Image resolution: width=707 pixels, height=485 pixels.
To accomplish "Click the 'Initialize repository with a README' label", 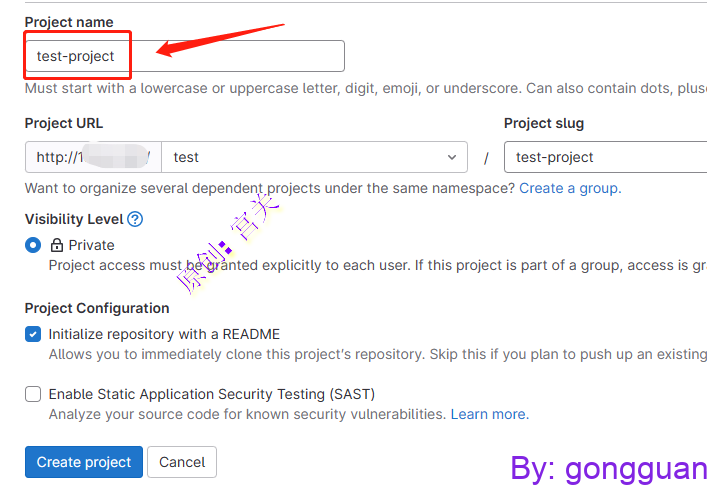I will click(x=164, y=334).
